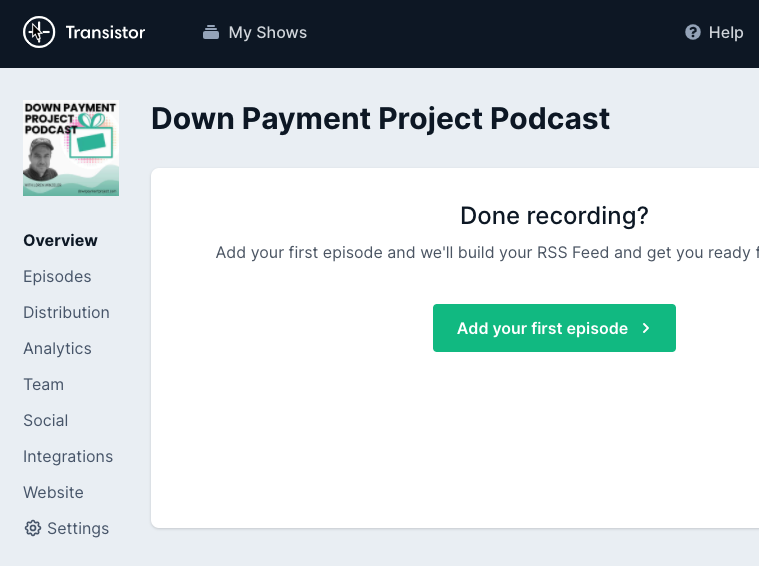Click the Down Payment Project Podcast title
This screenshot has width=759, height=566.
pyautogui.click(x=380, y=119)
